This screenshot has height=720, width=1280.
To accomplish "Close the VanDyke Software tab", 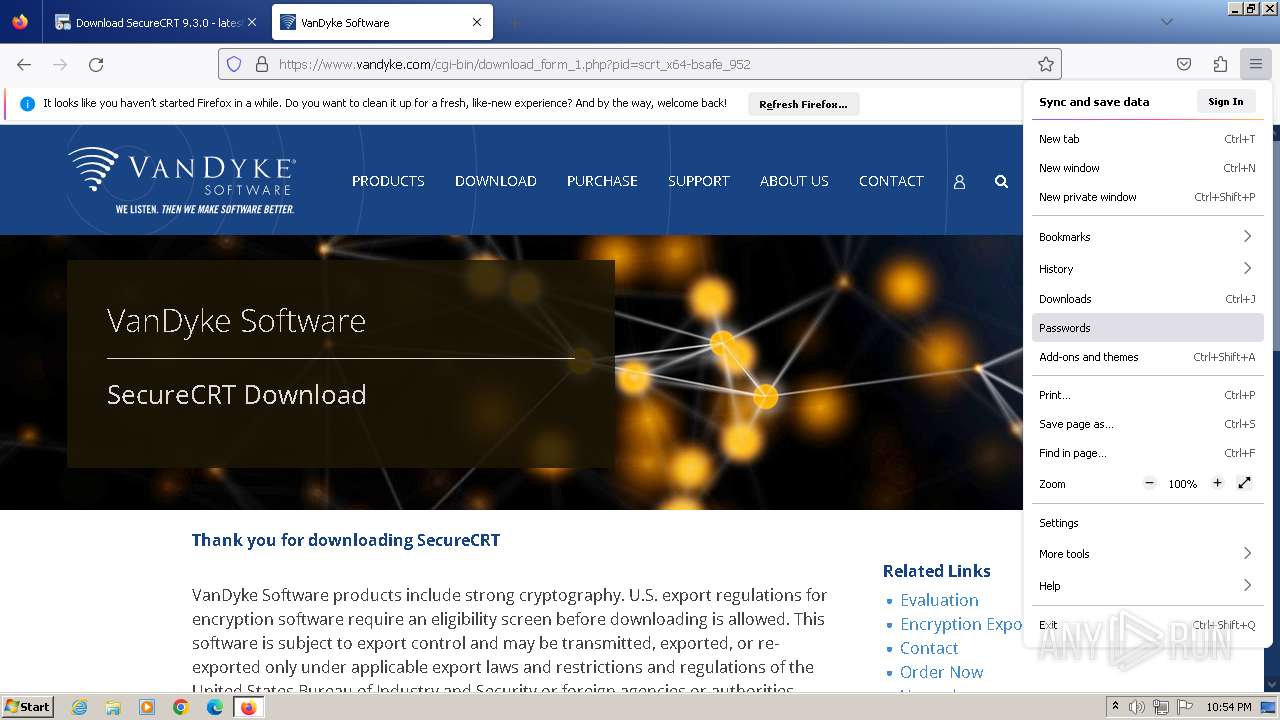I will click(x=477, y=22).
